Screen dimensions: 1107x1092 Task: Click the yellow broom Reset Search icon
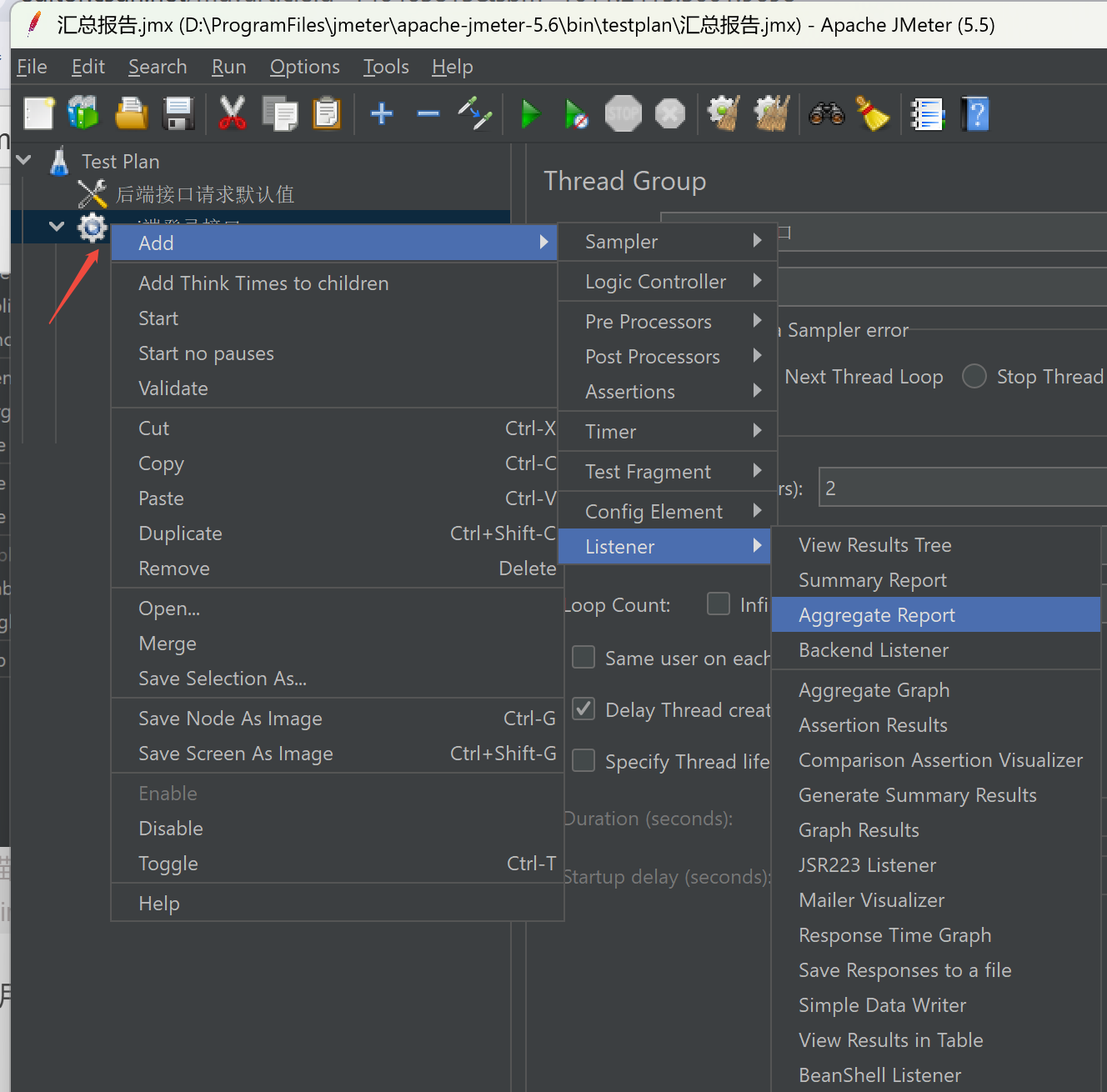tap(872, 113)
